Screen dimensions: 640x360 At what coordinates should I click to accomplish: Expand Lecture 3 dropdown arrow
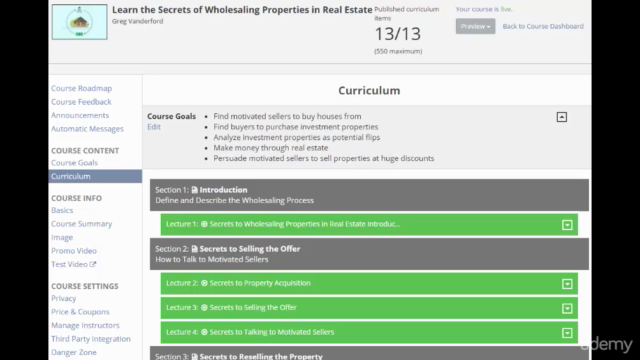[567, 309]
